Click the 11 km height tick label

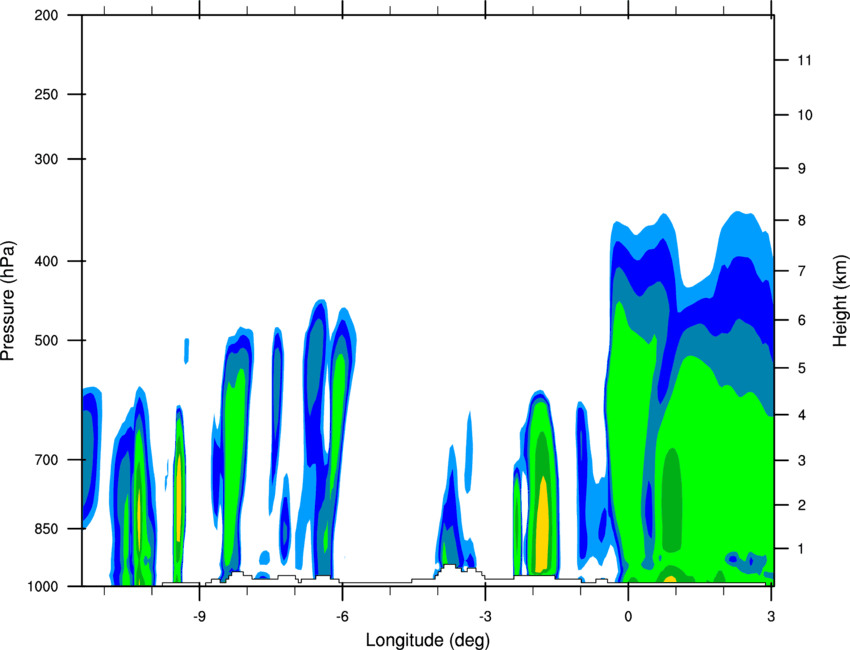[805, 60]
